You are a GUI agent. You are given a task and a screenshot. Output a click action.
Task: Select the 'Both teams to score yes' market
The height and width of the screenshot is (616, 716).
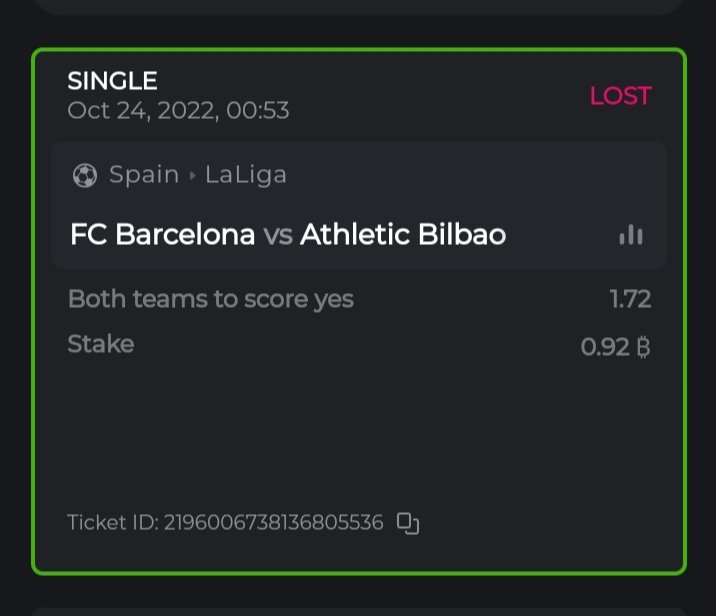point(210,298)
